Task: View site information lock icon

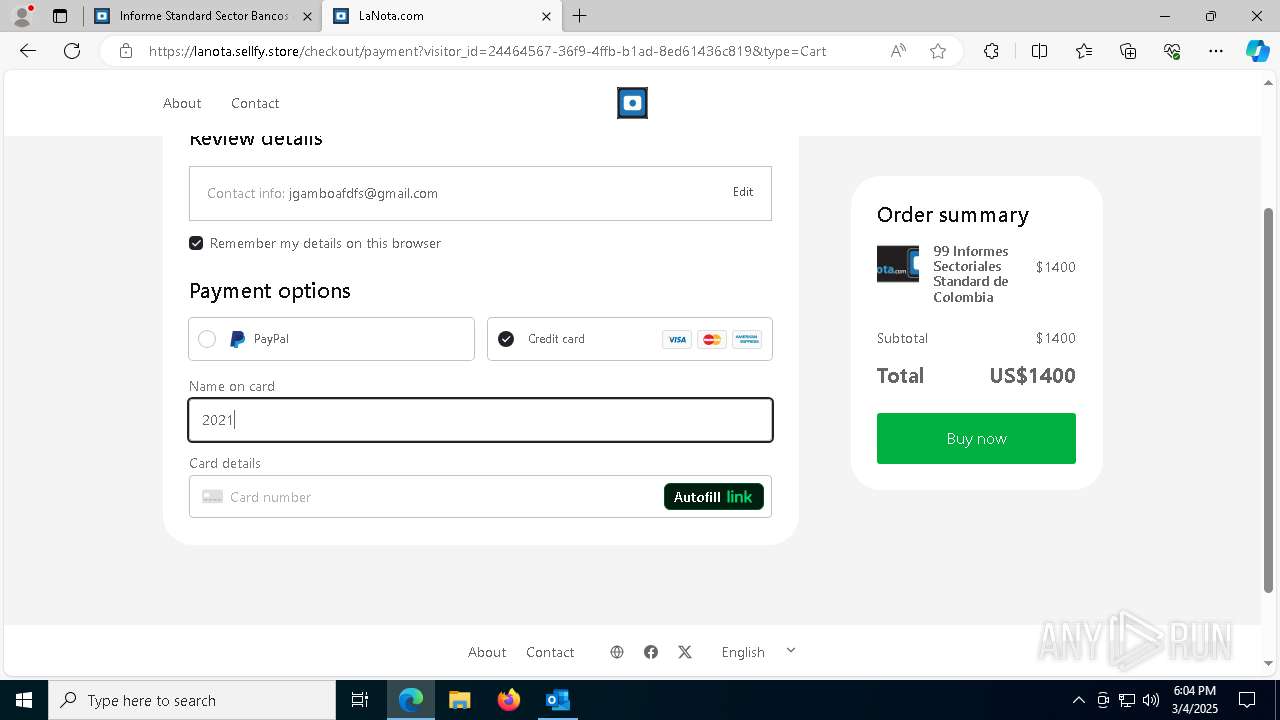Action: [x=126, y=51]
